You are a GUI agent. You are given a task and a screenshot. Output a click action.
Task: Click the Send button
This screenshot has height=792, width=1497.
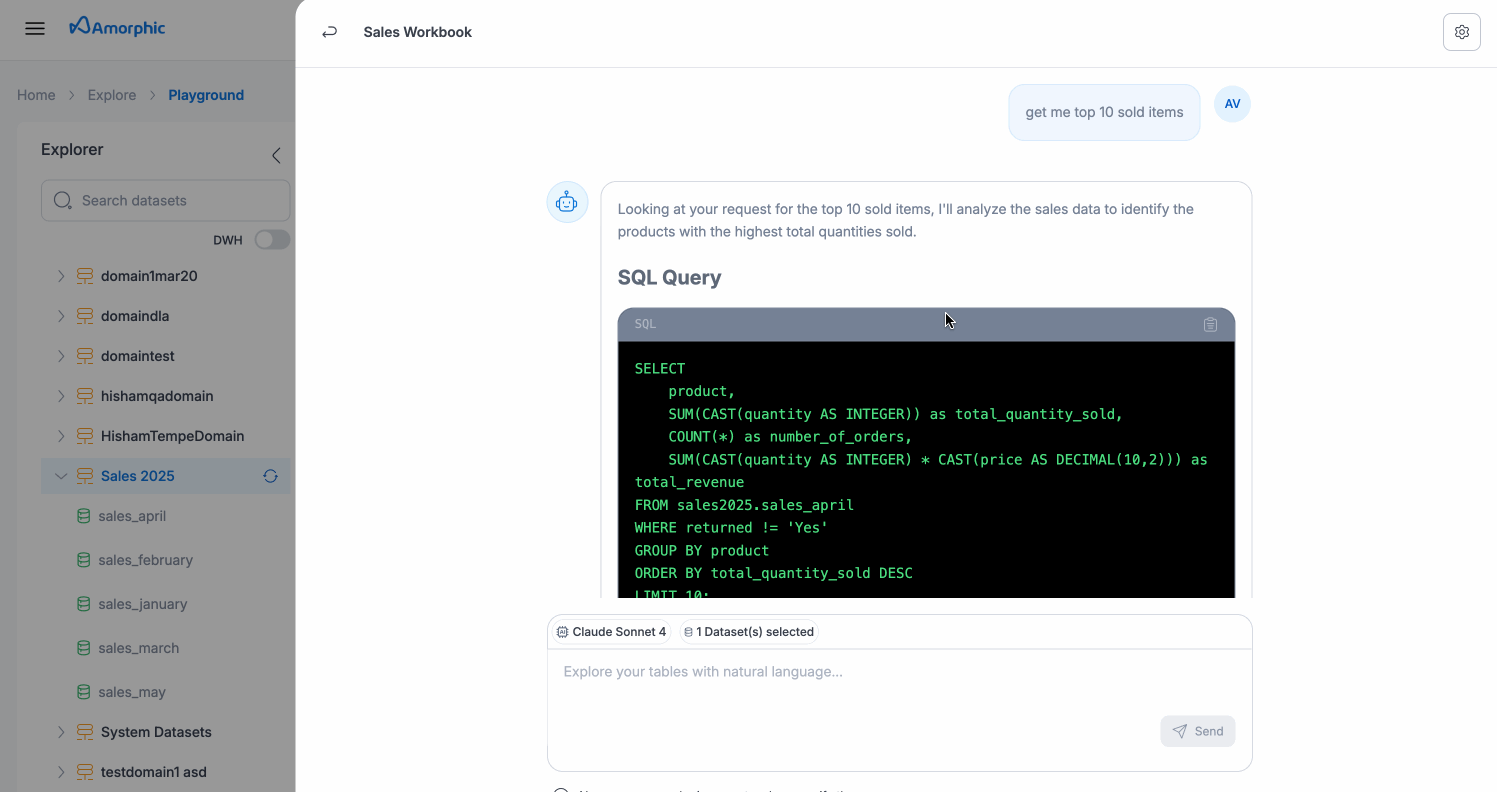[x=1197, y=731]
